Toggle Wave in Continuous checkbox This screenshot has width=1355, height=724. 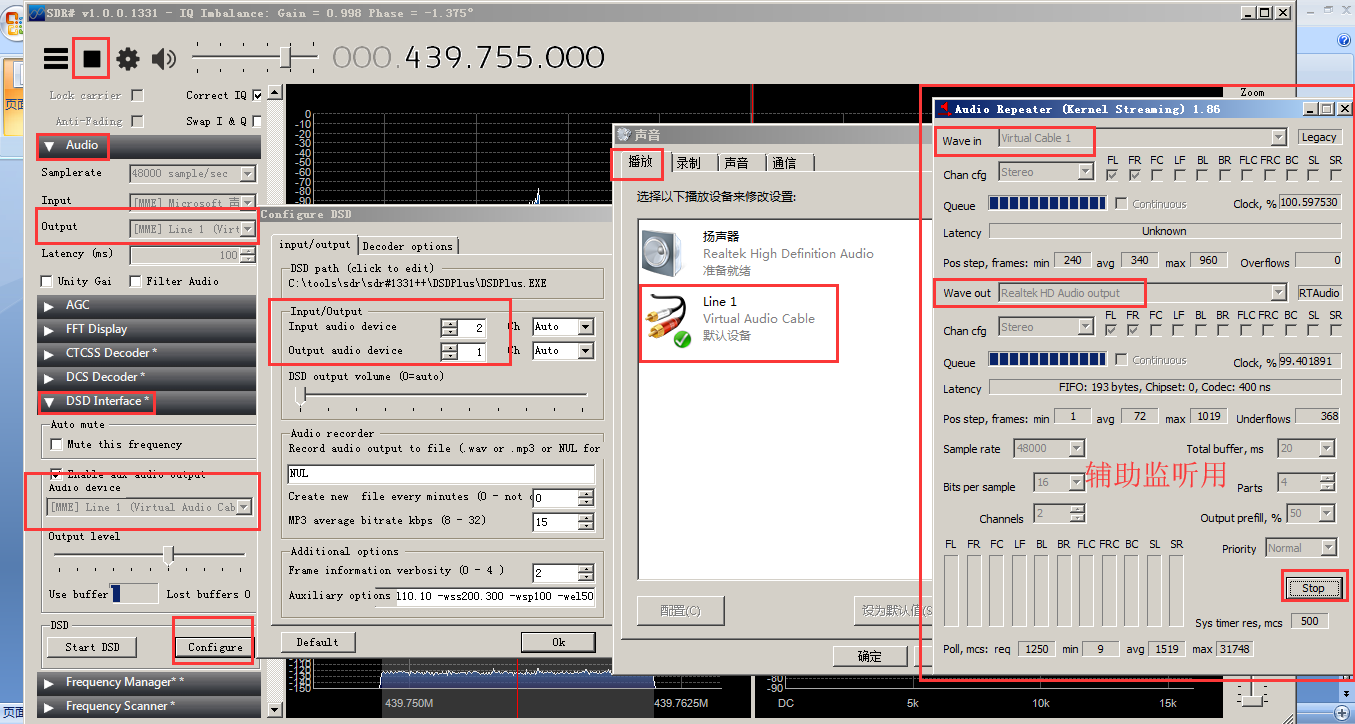(1121, 204)
